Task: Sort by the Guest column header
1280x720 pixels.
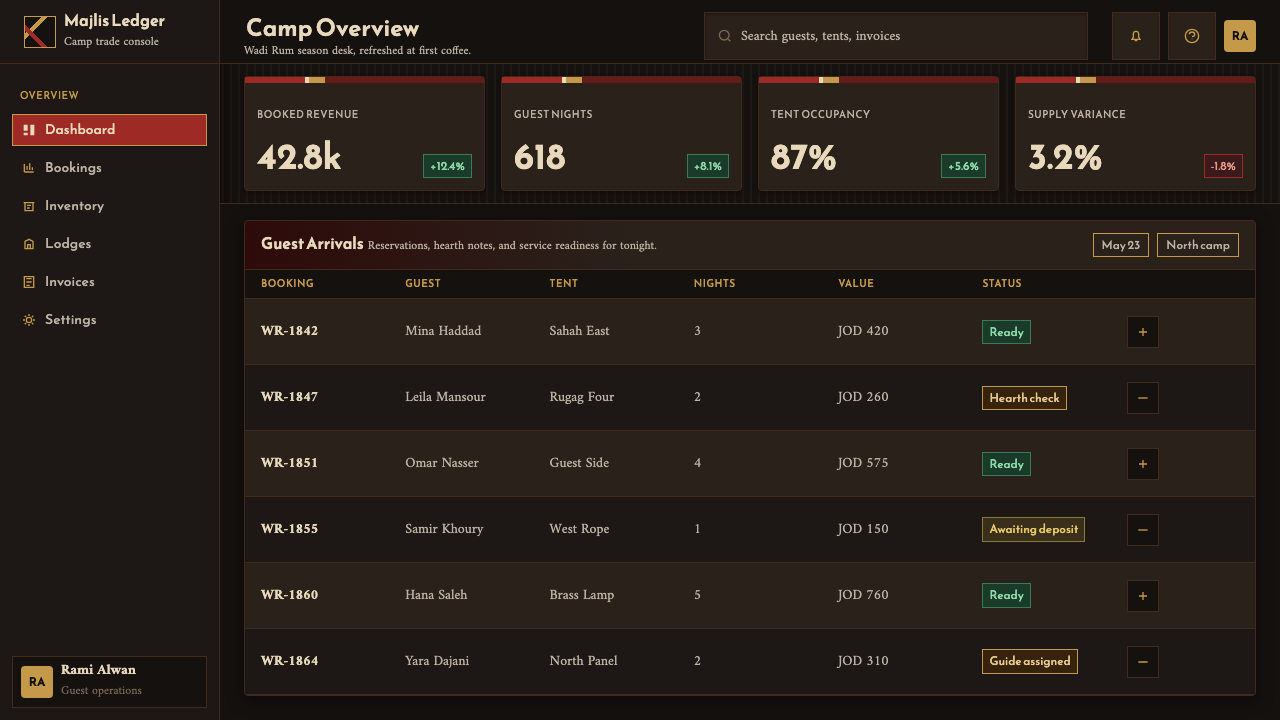Action: coord(423,284)
